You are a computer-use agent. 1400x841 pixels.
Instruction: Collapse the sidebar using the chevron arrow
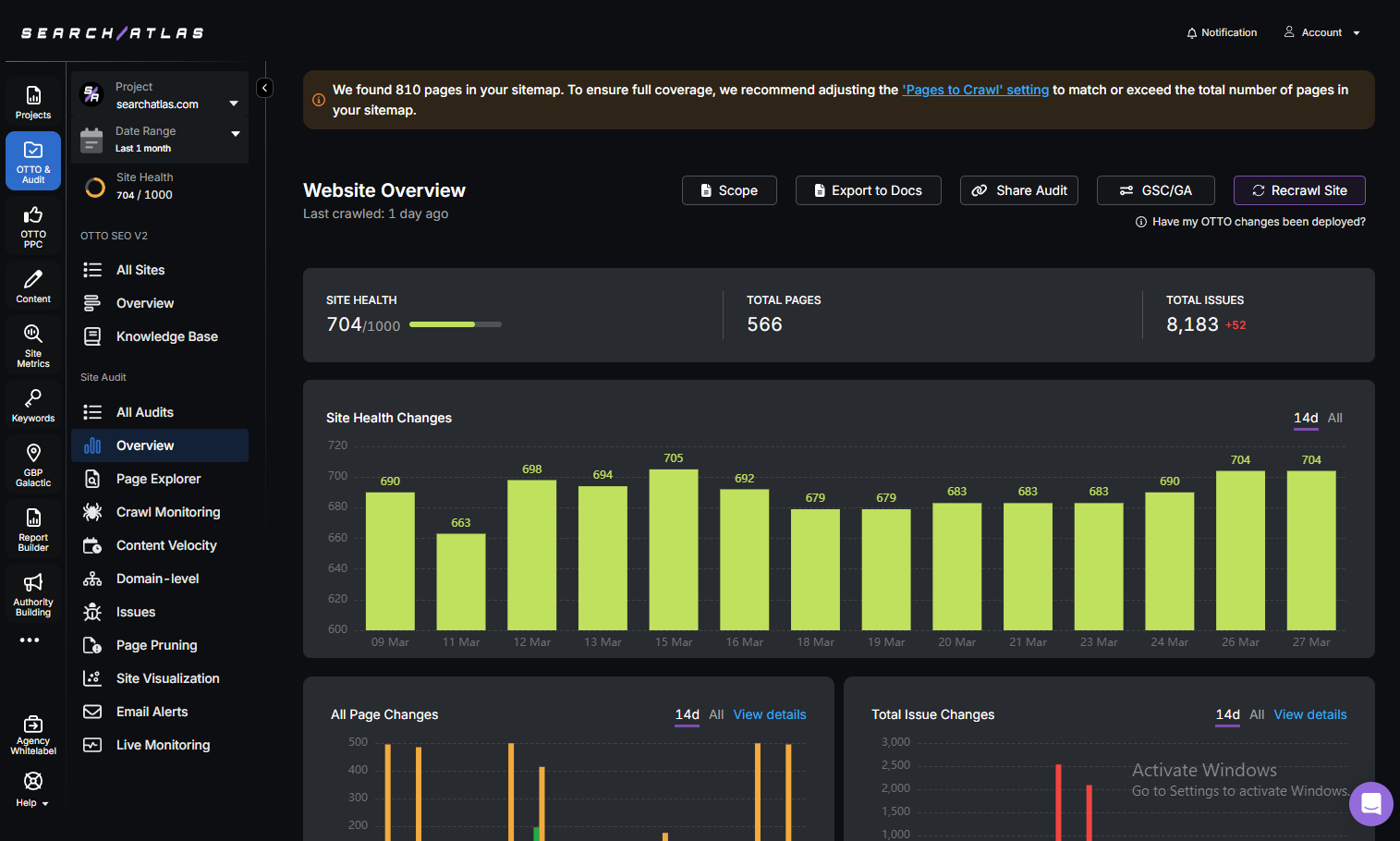click(x=264, y=87)
